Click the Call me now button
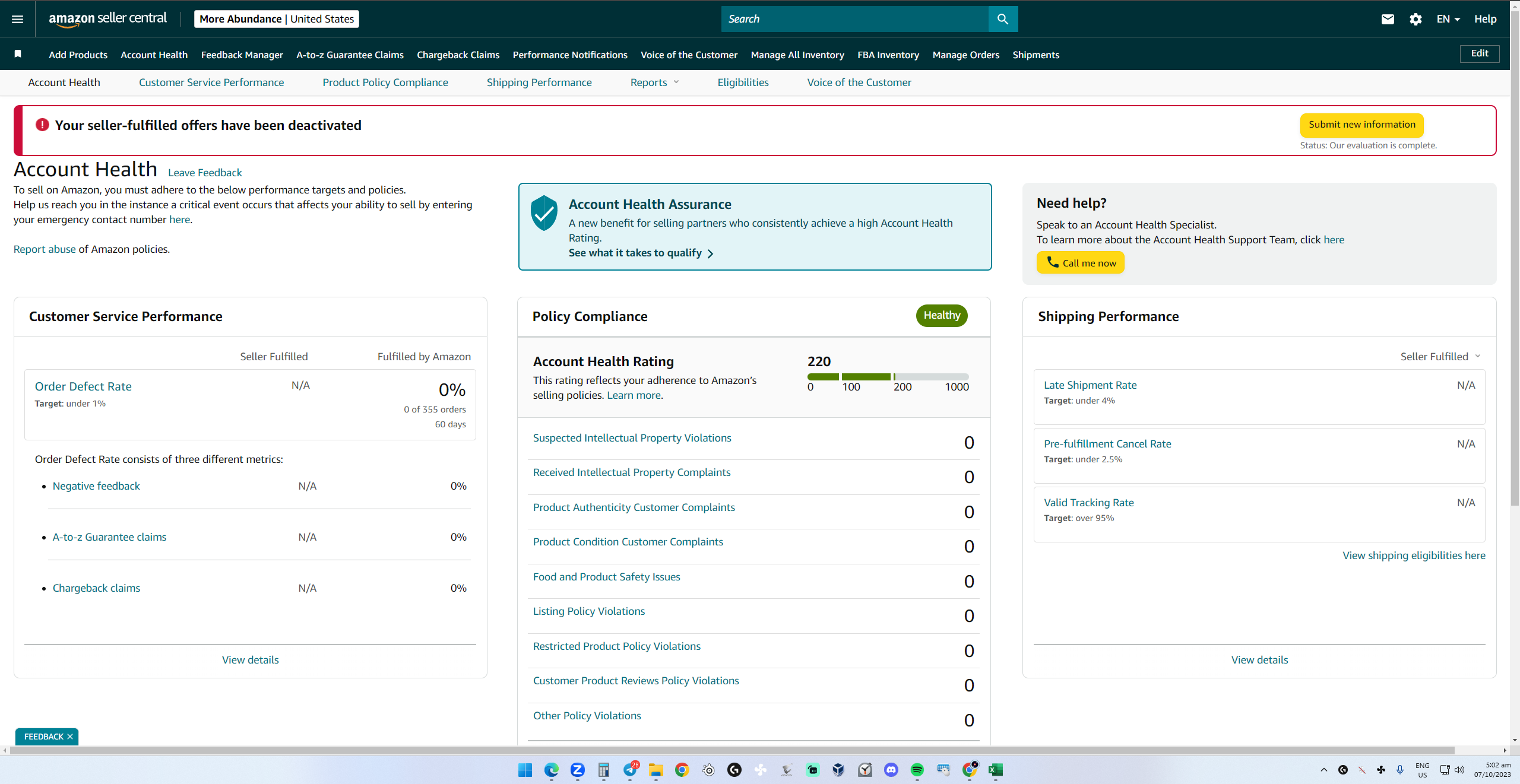Screen dimensions: 1520x784 tap(1081, 262)
